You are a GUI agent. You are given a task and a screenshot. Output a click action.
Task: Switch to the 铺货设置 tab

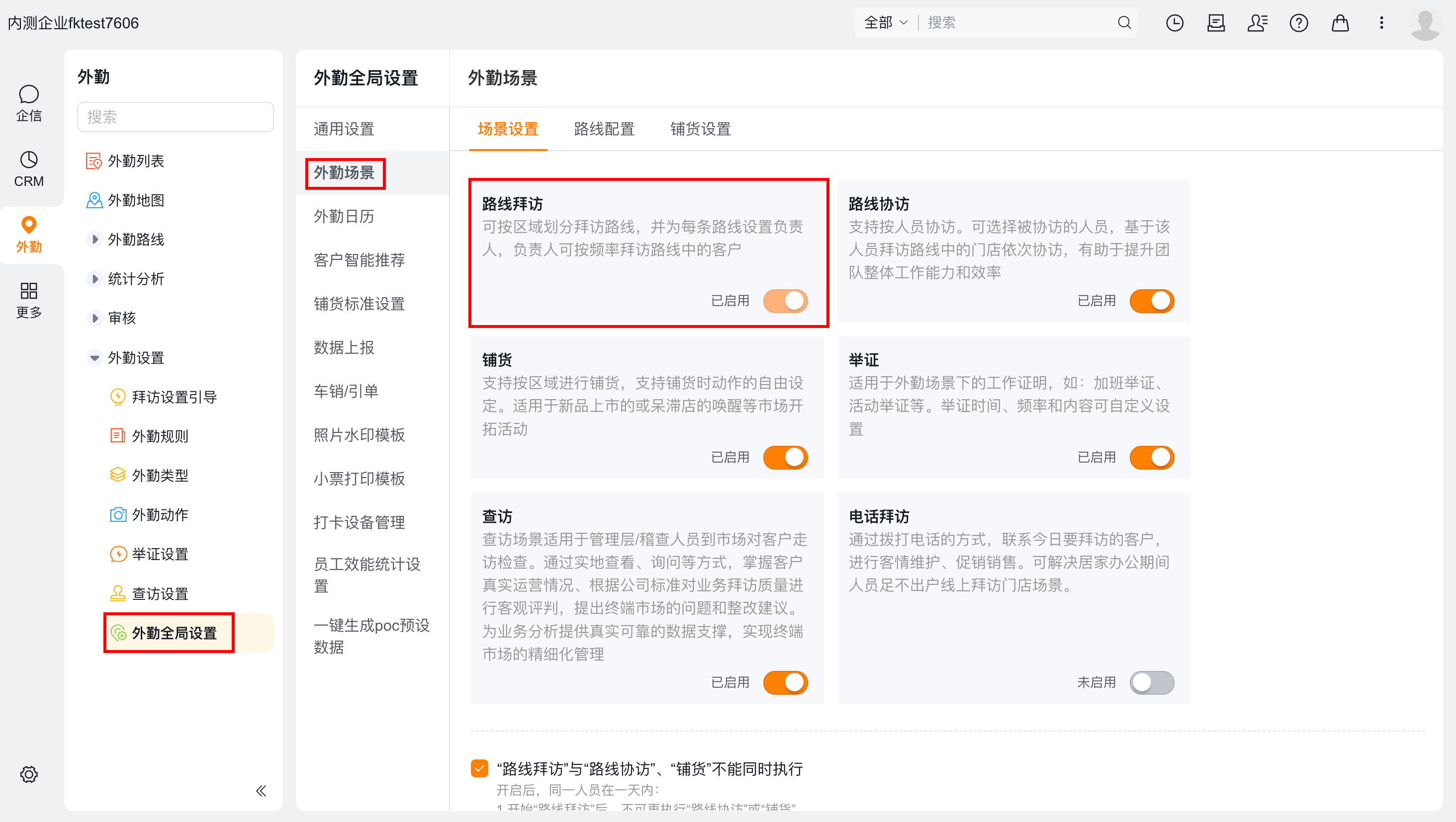[700, 129]
